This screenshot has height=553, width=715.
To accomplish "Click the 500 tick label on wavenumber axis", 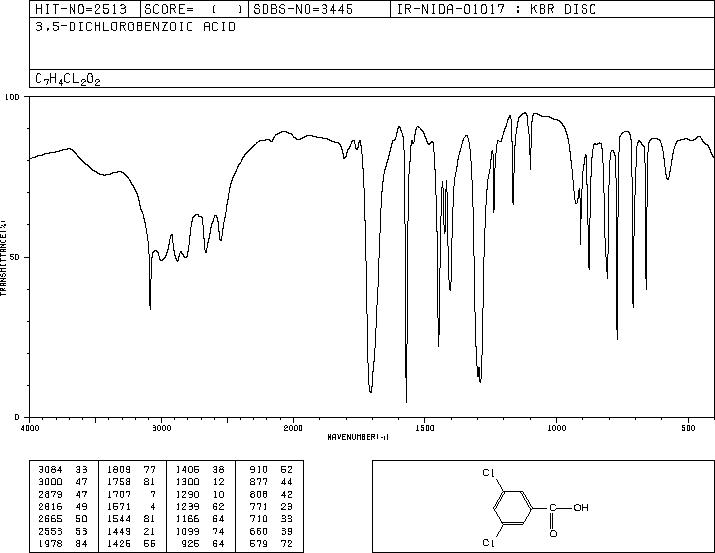I will click(689, 428).
